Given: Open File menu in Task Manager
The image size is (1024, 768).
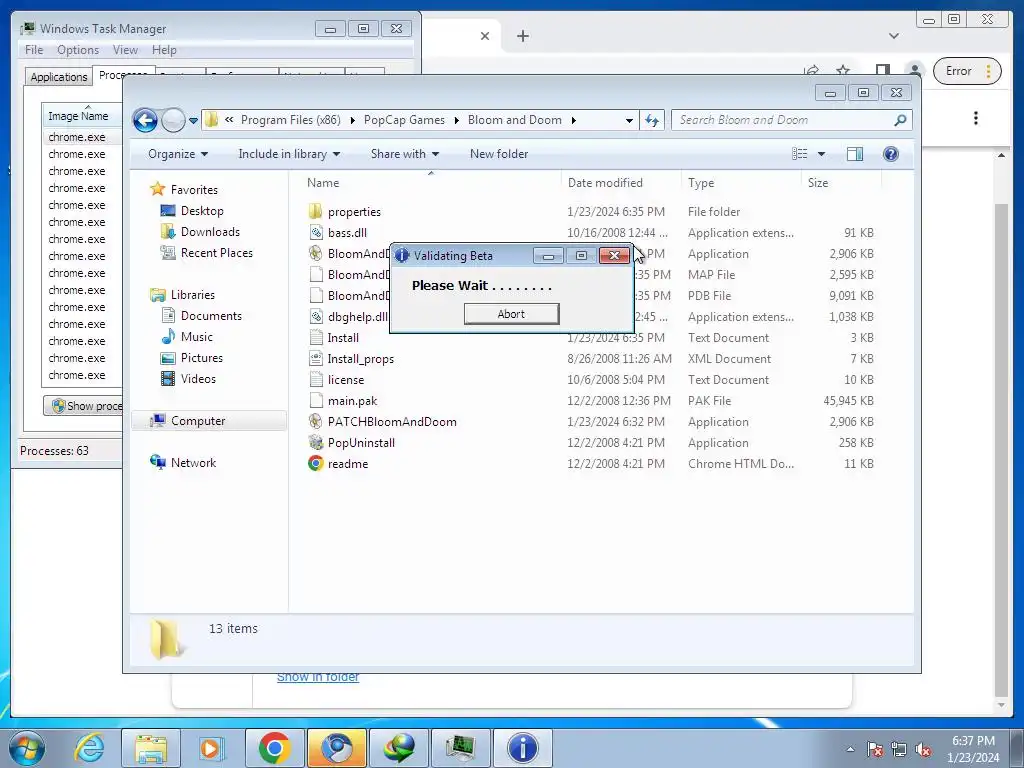Looking at the screenshot, I should coord(34,50).
